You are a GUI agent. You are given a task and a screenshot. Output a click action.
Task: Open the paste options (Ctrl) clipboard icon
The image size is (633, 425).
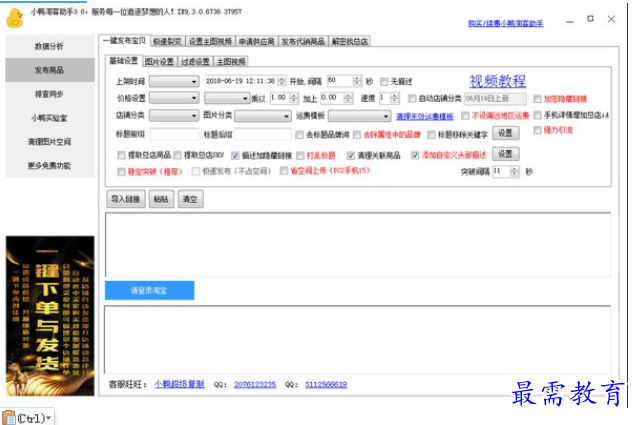[x=9, y=418]
